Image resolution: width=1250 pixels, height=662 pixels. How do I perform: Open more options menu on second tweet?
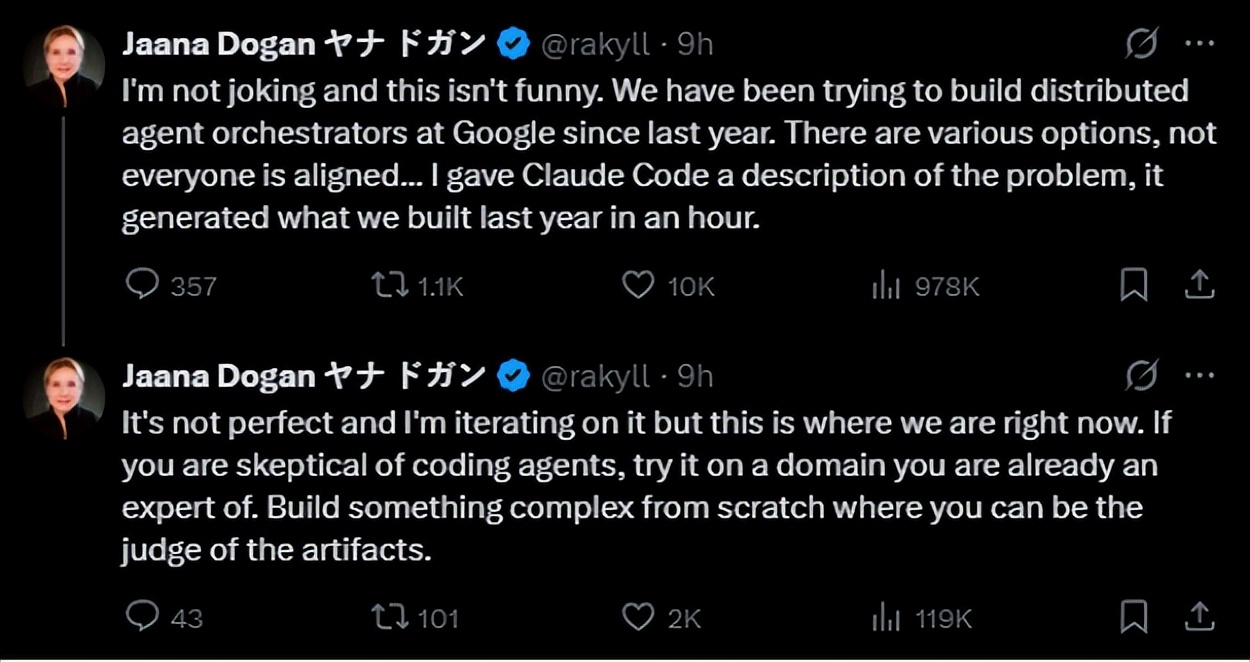pyautogui.click(x=1199, y=376)
